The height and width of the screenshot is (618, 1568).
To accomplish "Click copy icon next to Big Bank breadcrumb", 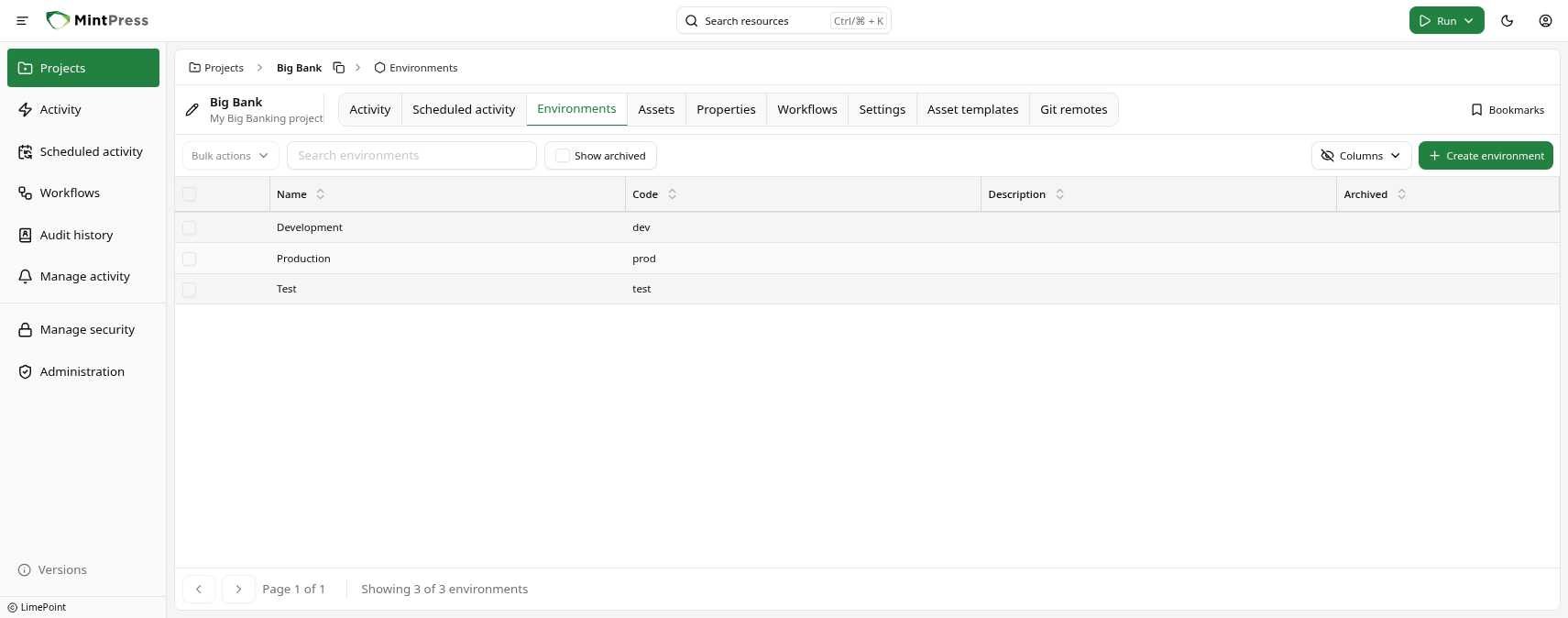I will pyautogui.click(x=338, y=68).
